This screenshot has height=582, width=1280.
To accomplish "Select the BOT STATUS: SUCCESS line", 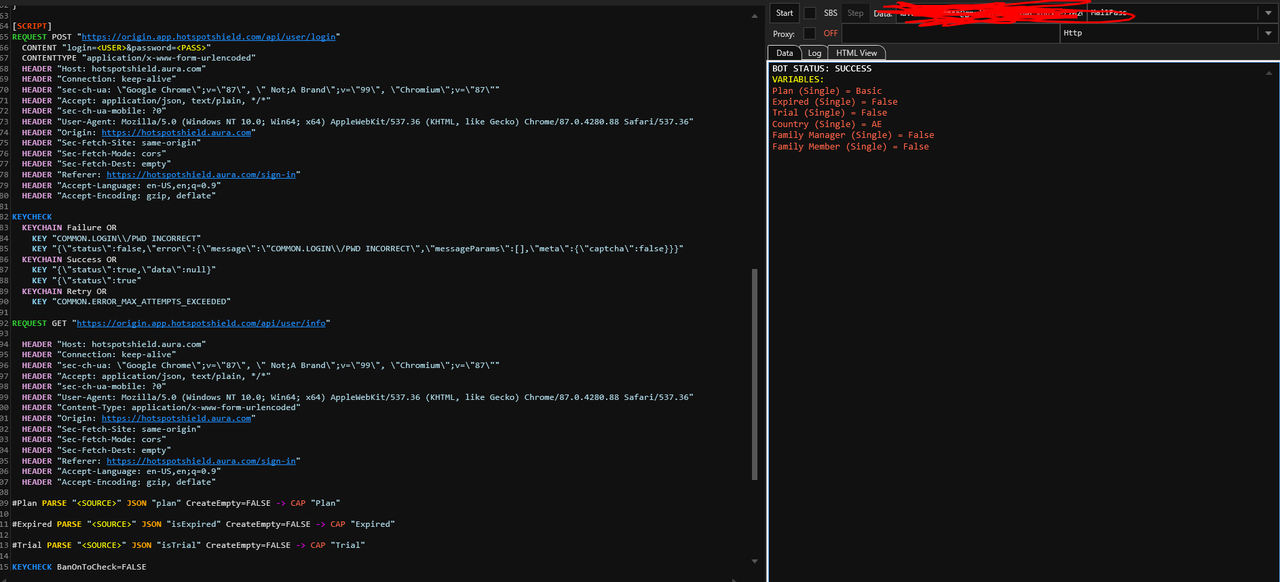I will click(822, 69).
